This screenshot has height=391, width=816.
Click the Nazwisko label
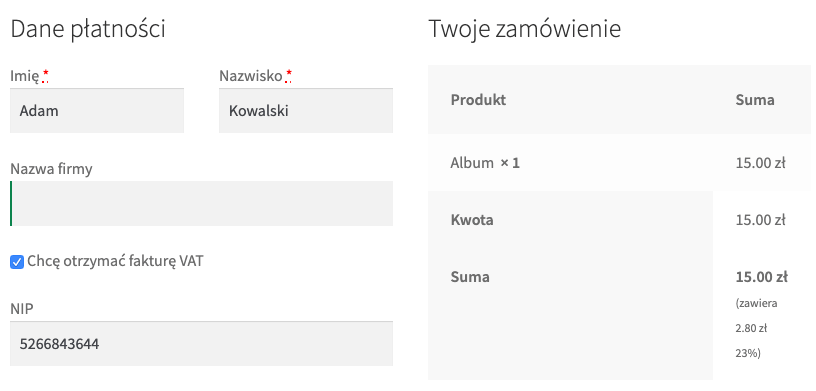[251, 76]
